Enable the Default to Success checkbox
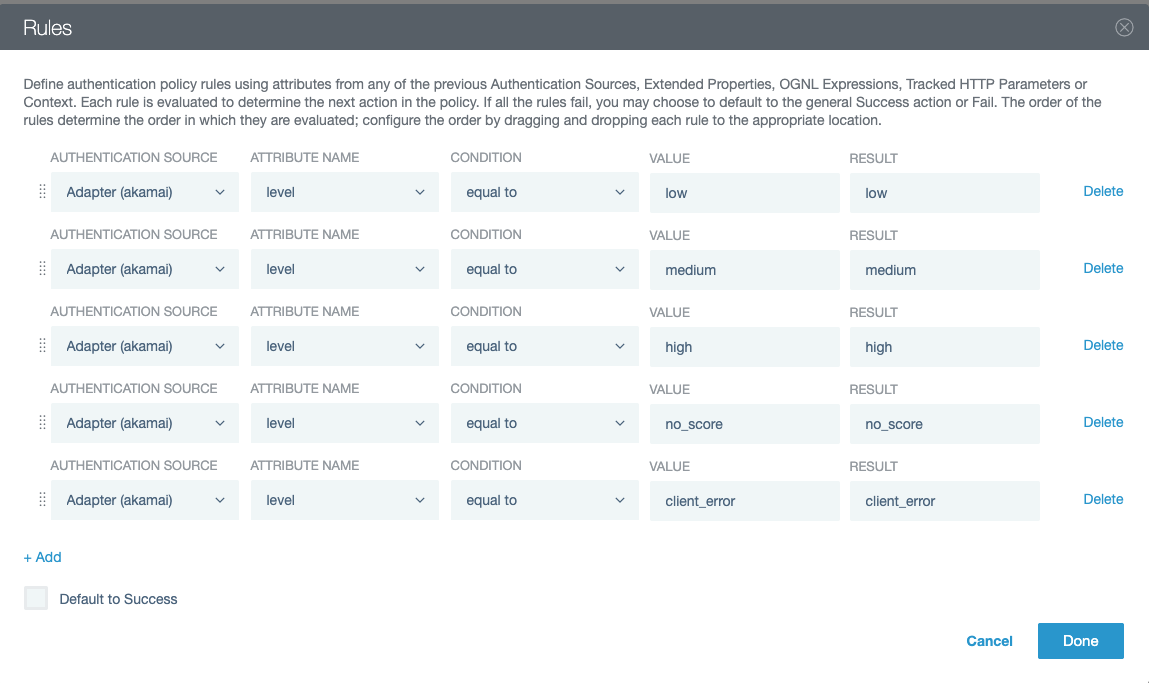 click(35, 598)
